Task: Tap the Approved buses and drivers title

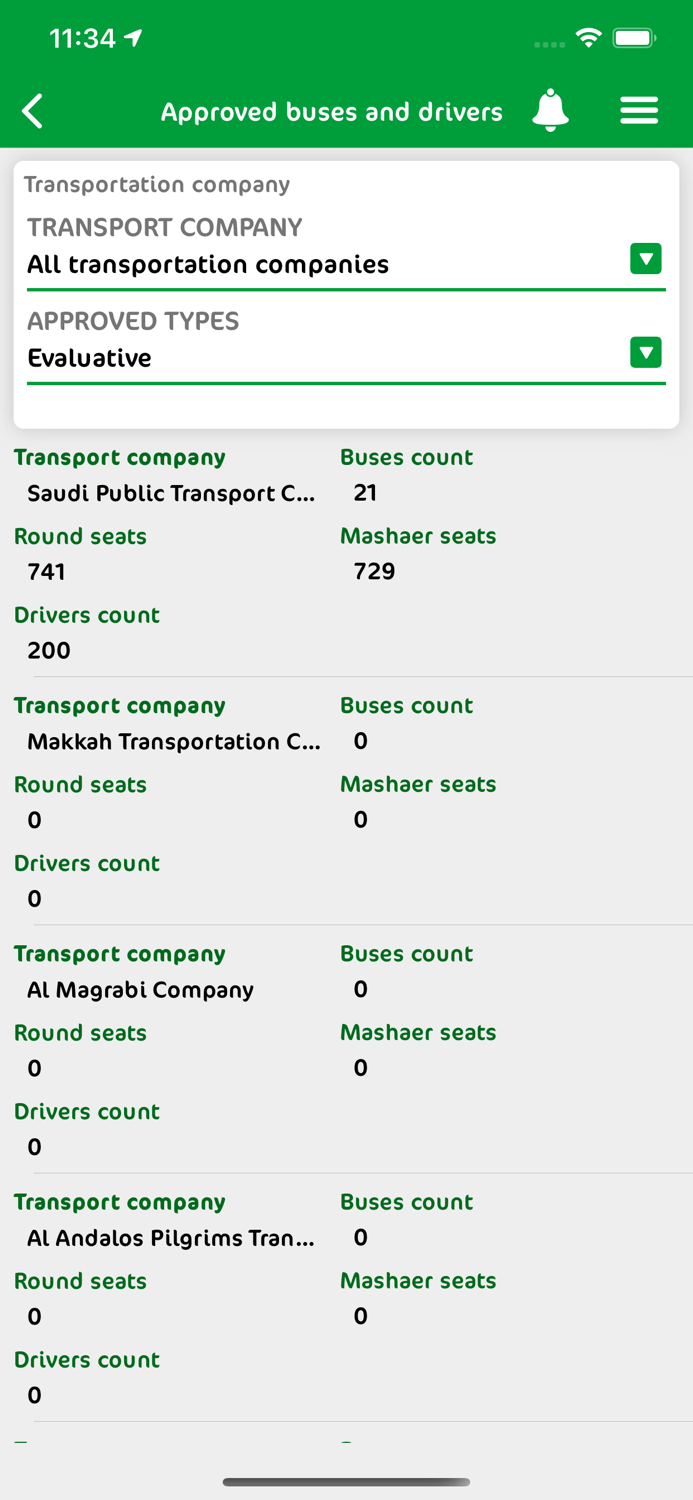Action: coord(332,112)
